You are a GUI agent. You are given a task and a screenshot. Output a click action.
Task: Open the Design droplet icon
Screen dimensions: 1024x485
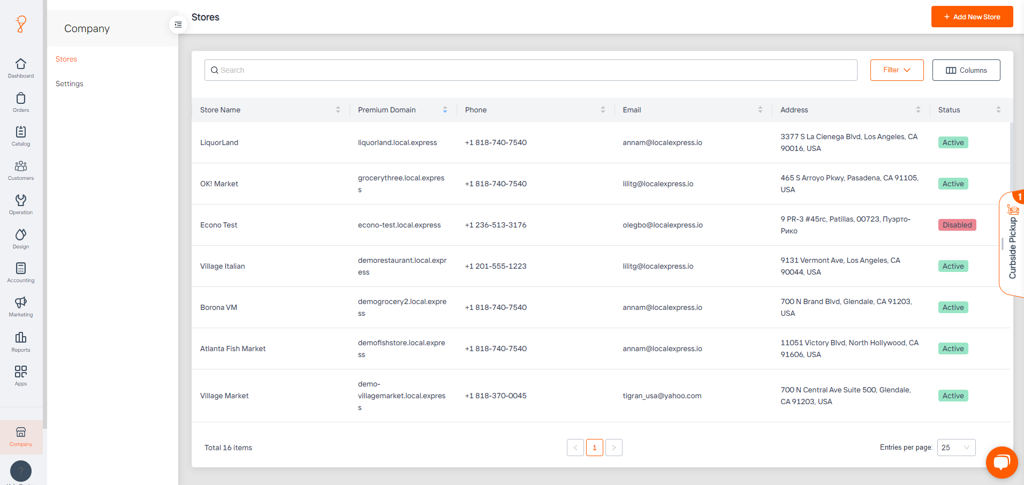click(21, 234)
